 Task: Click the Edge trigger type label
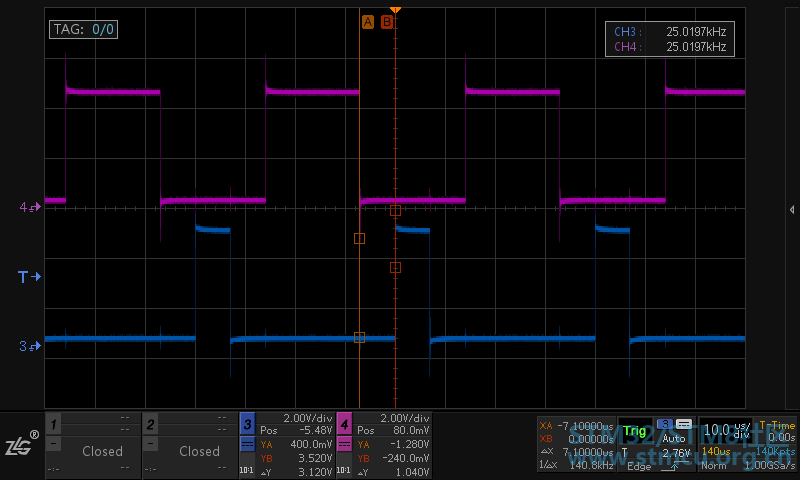[639, 466]
